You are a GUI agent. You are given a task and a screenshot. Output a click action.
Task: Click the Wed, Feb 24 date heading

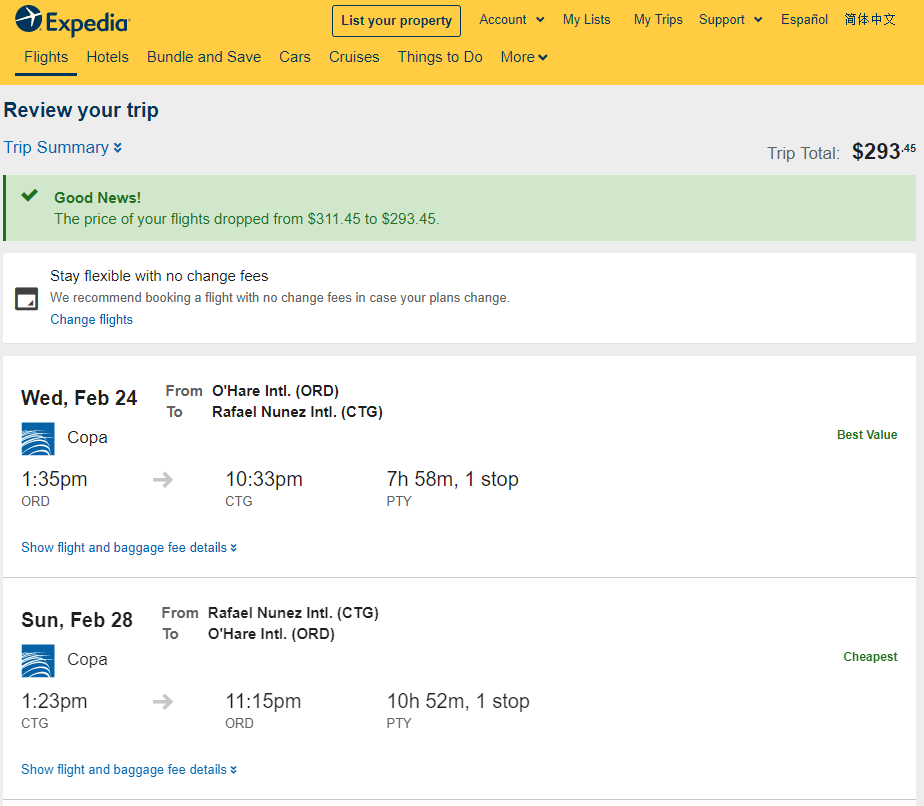coord(79,398)
